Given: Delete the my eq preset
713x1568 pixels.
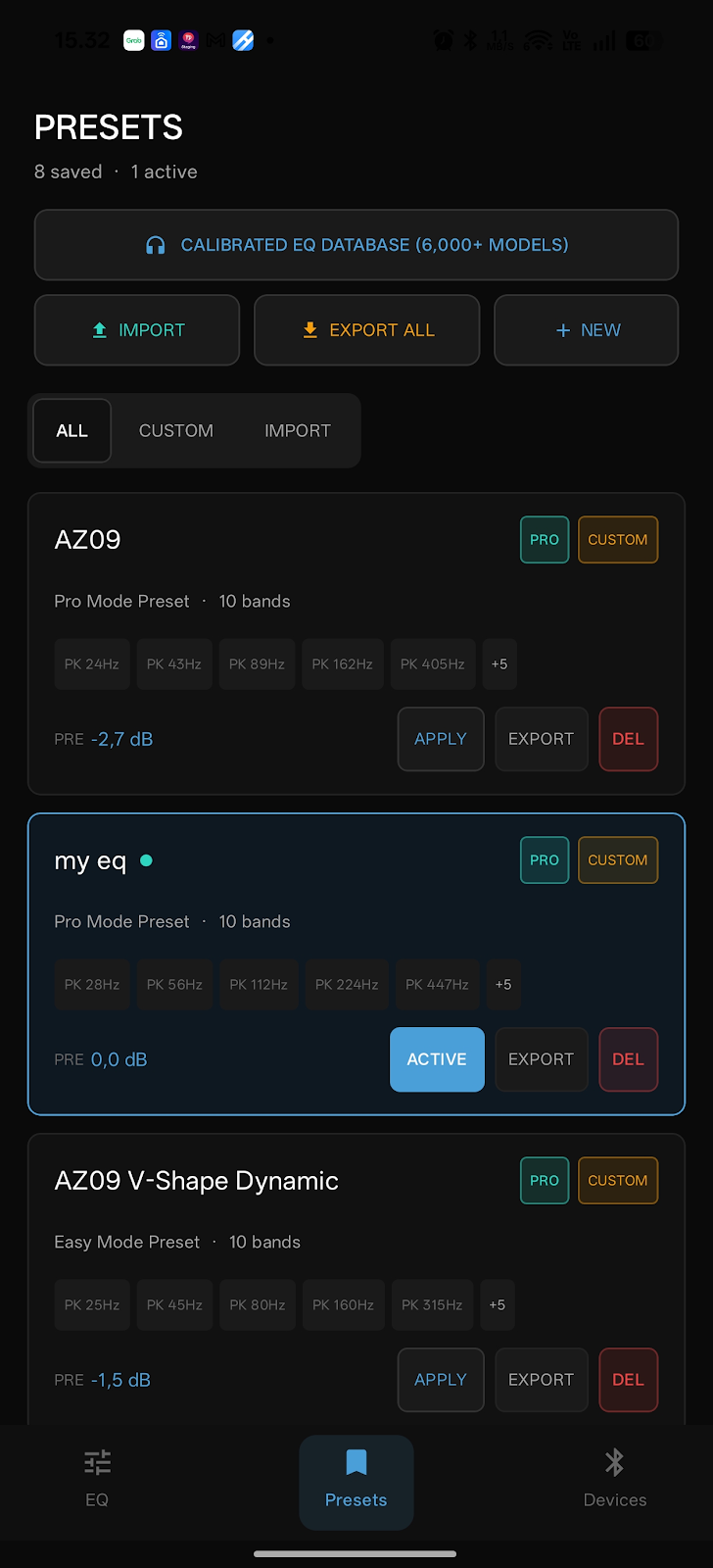Looking at the screenshot, I should [628, 1059].
